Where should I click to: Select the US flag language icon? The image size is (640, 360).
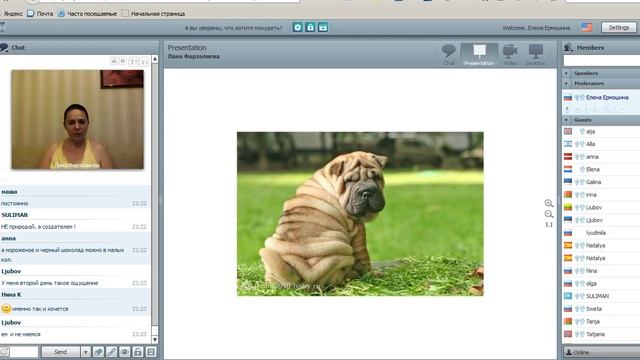[587, 27]
